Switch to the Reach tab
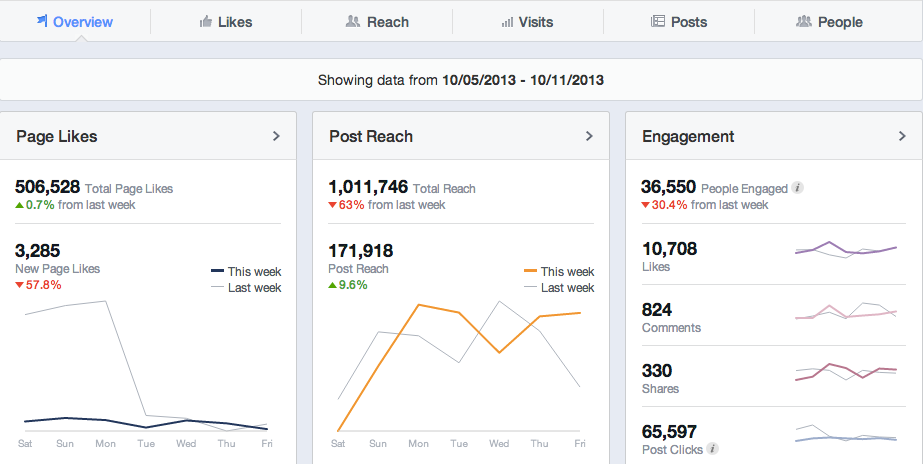The width and height of the screenshot is (923, 464). pos(377,22)
